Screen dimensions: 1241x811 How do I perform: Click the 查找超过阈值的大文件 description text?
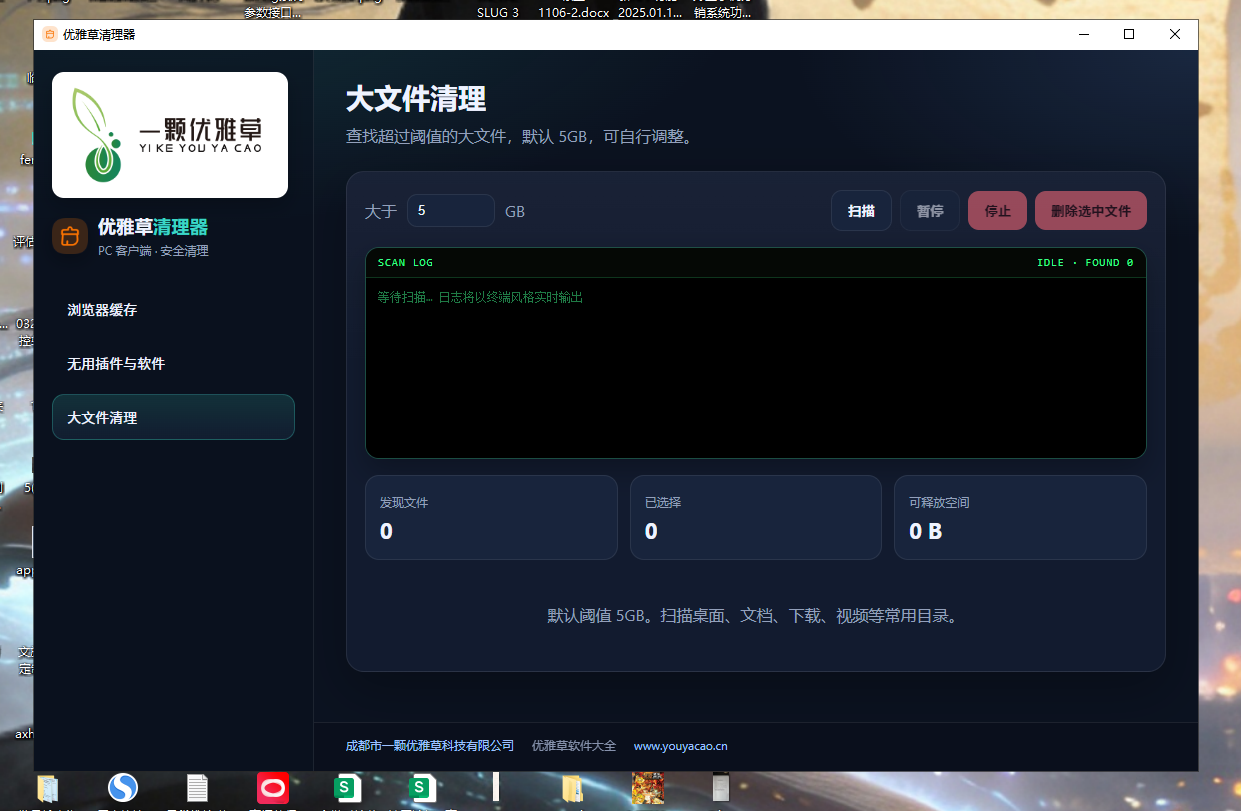(x=520, y=137)
